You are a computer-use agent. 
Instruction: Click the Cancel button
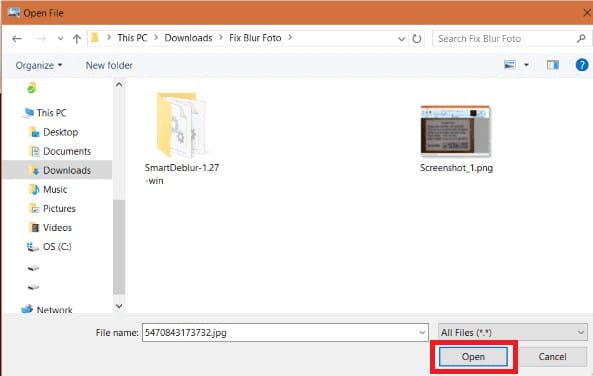click(552, 357)
